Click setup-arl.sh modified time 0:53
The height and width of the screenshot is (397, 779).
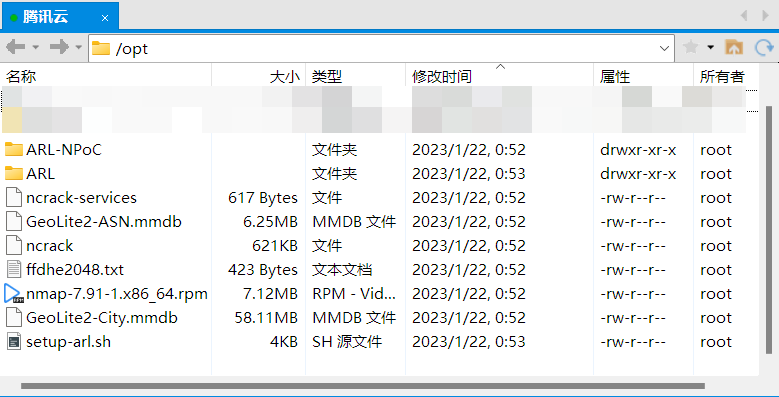pos(468,342)
